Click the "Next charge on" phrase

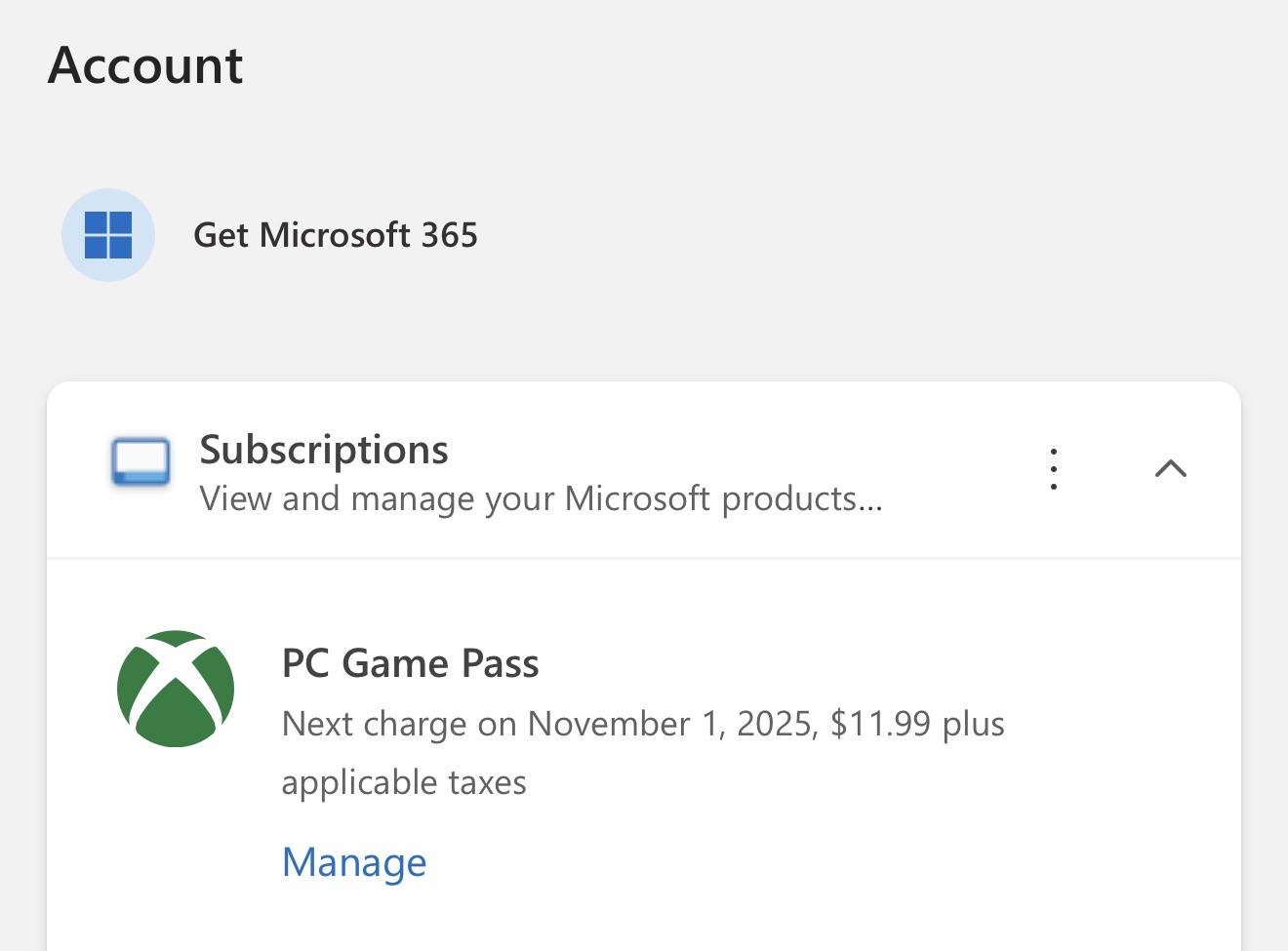(399, 724)
